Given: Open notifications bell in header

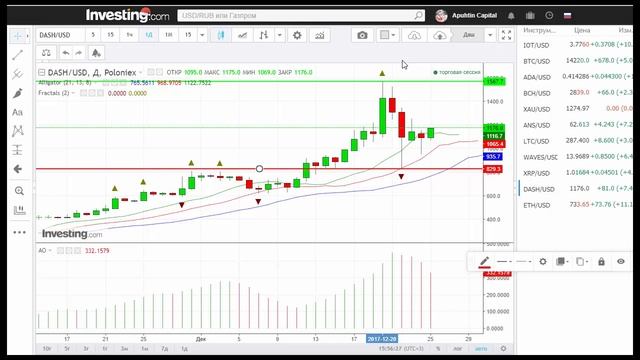Looking at the screenshot, I should [511, 16].
